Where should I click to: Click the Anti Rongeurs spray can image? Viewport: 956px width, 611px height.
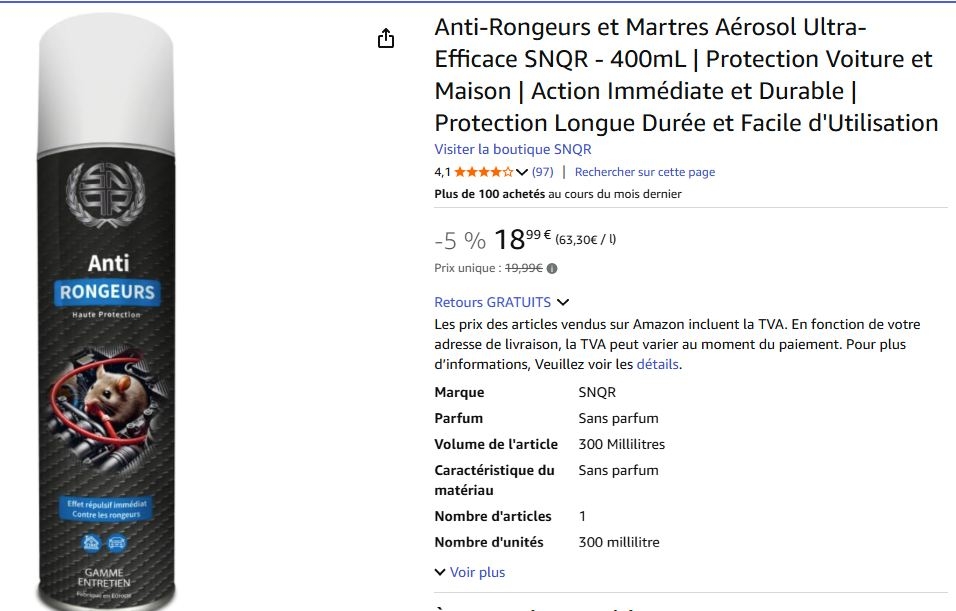(x=106, y=320)
